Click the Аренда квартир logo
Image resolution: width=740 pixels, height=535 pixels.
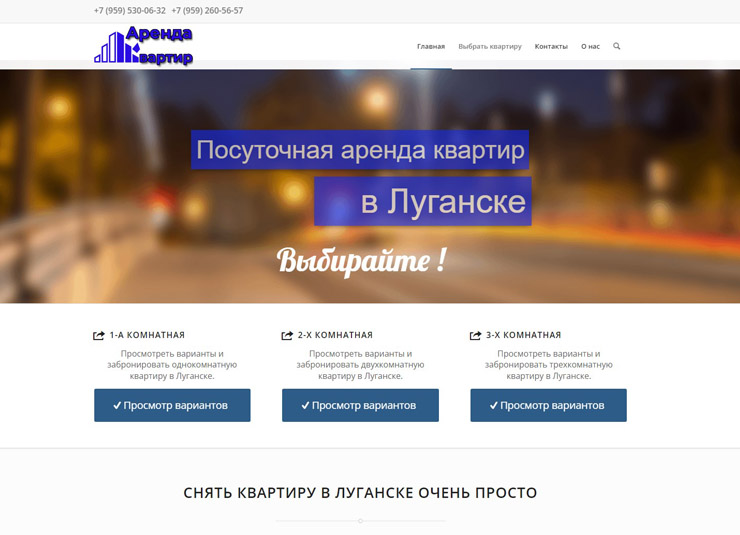pos(143,46)
